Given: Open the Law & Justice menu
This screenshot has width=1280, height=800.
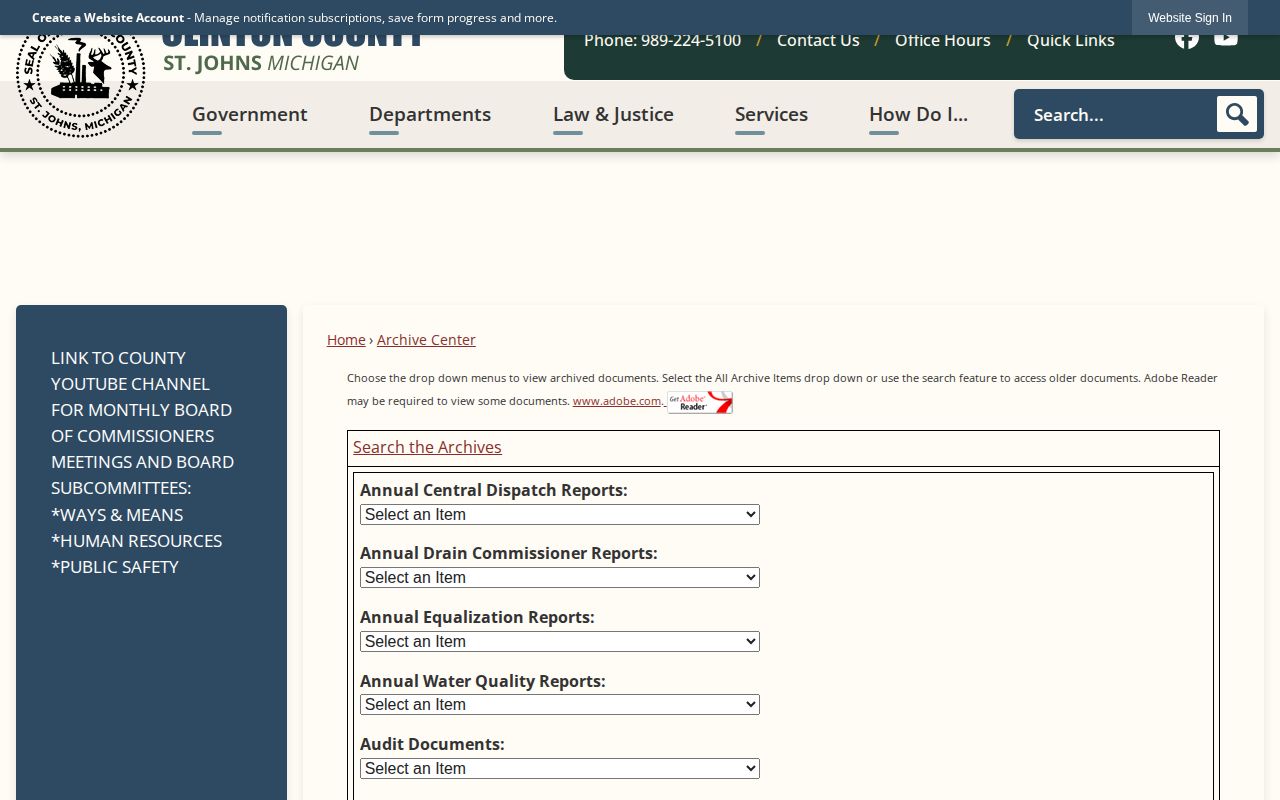Looking at the screenshot, I should click(x=613, y=114).
